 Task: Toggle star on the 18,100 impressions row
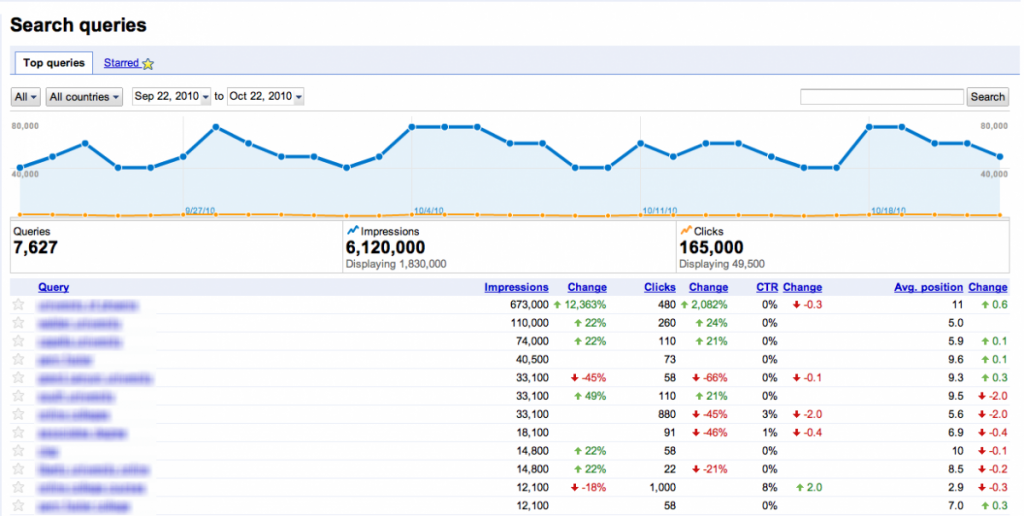pos(18,433)
